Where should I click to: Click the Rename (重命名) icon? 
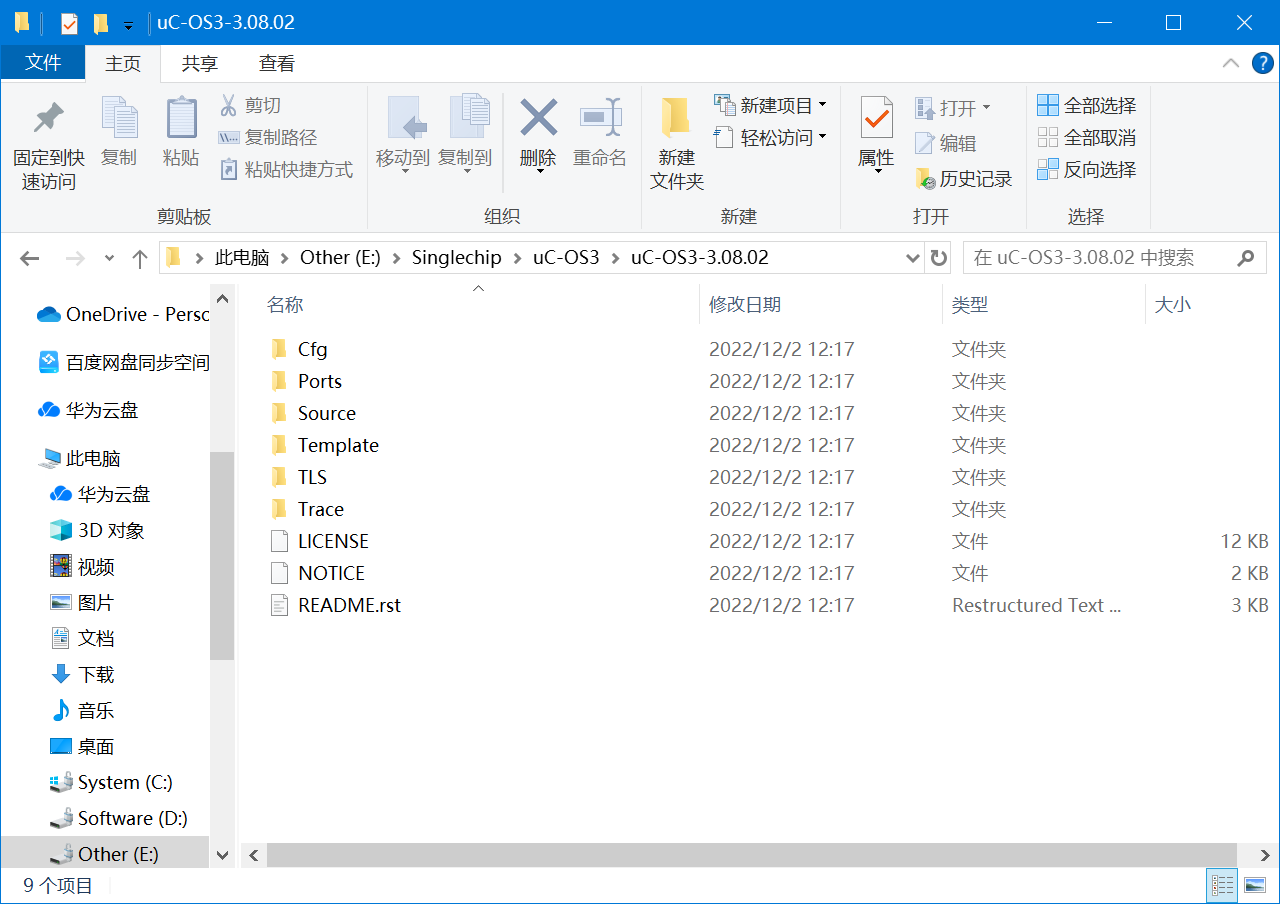(600, 118)
